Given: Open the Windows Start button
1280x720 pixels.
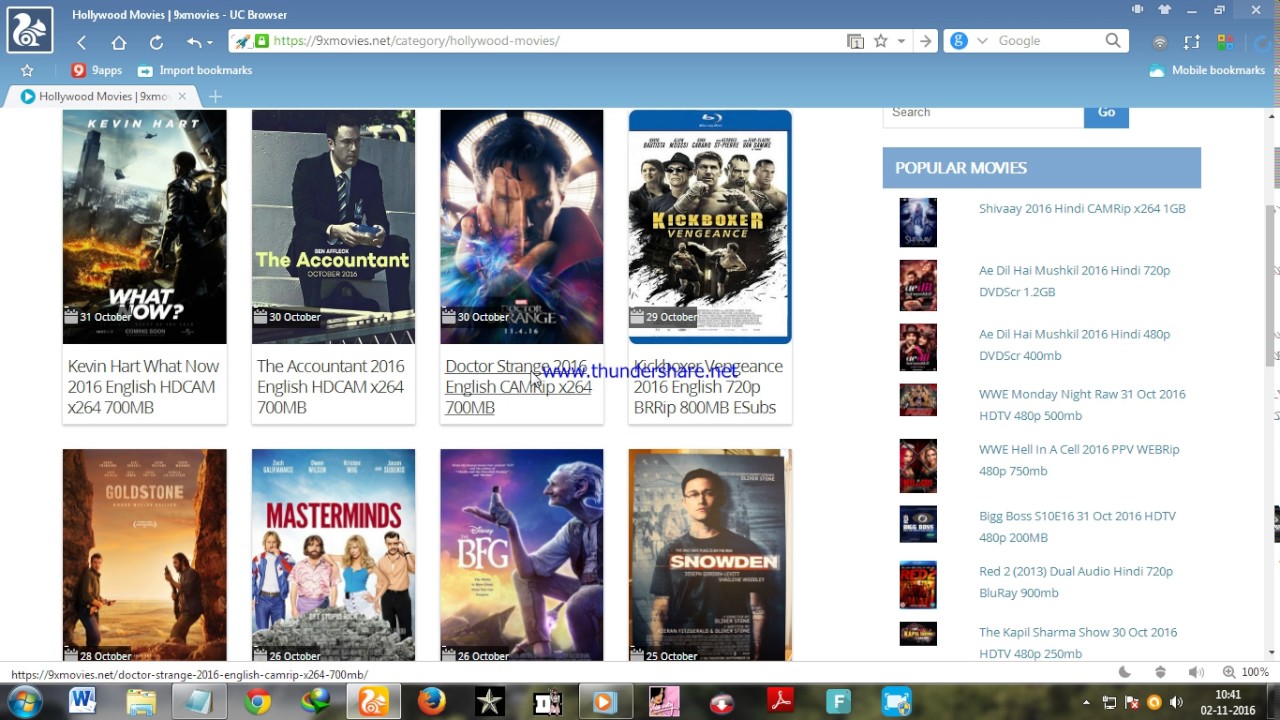Looking at the screenshot, I should tap(24, 703).
